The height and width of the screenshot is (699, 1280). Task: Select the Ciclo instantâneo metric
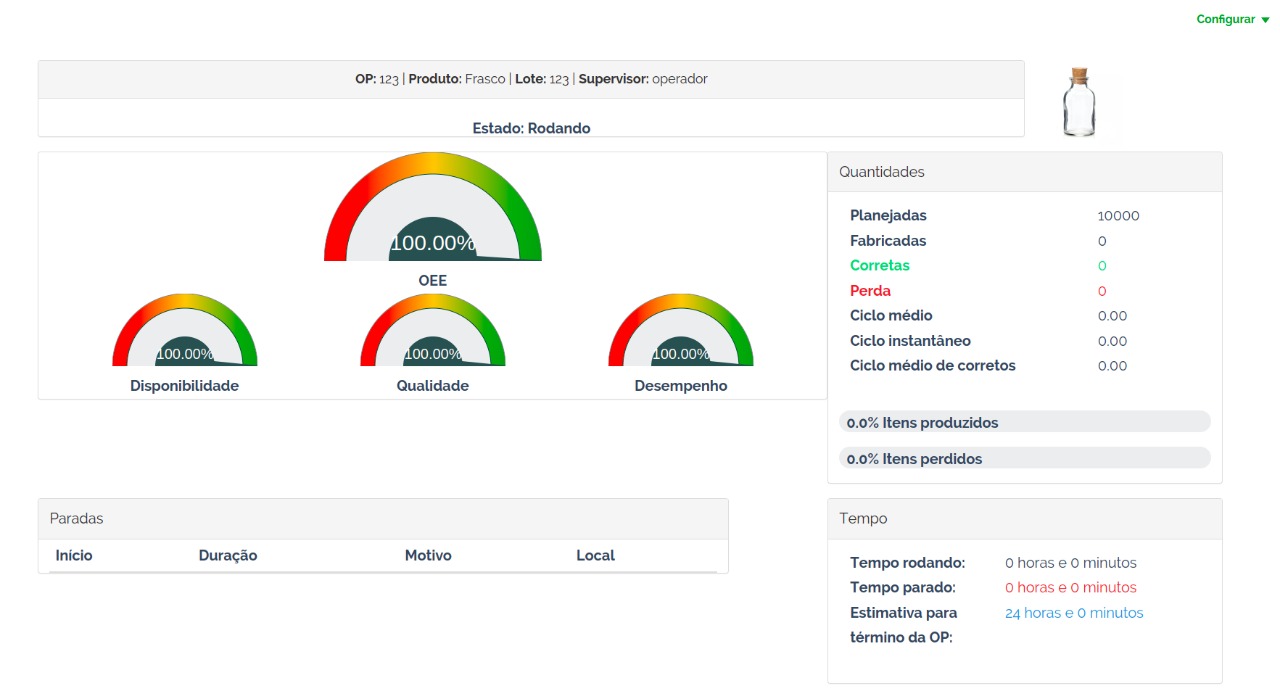tap(910, 340)
